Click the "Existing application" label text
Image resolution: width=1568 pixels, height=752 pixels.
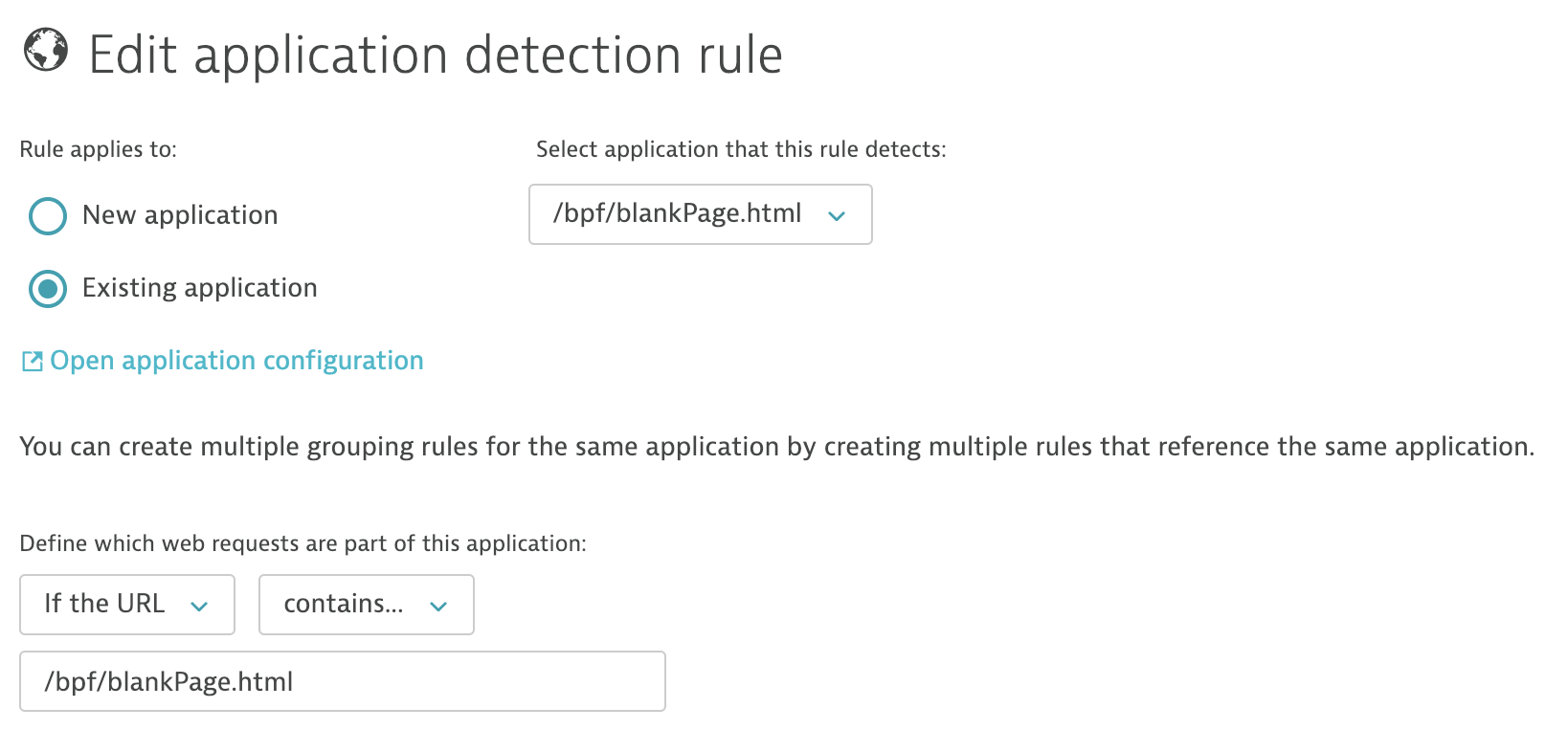tap(199, 288)
